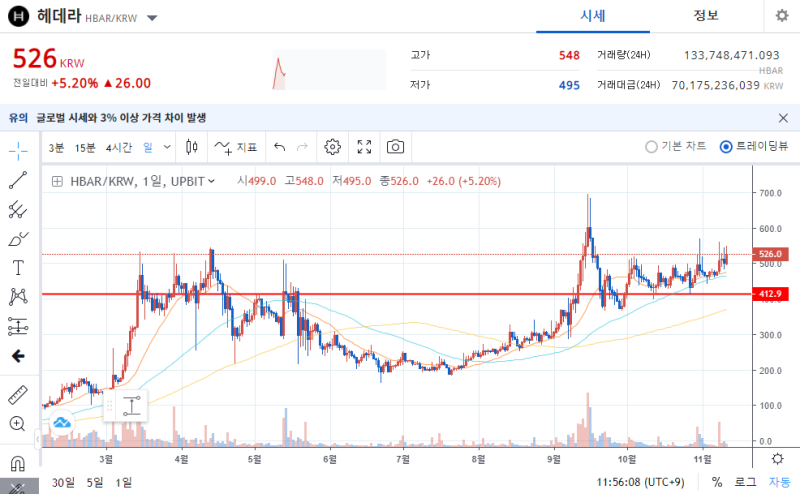
Task: Collapse the left drawing toolbar handle
Action: [38, 439]
